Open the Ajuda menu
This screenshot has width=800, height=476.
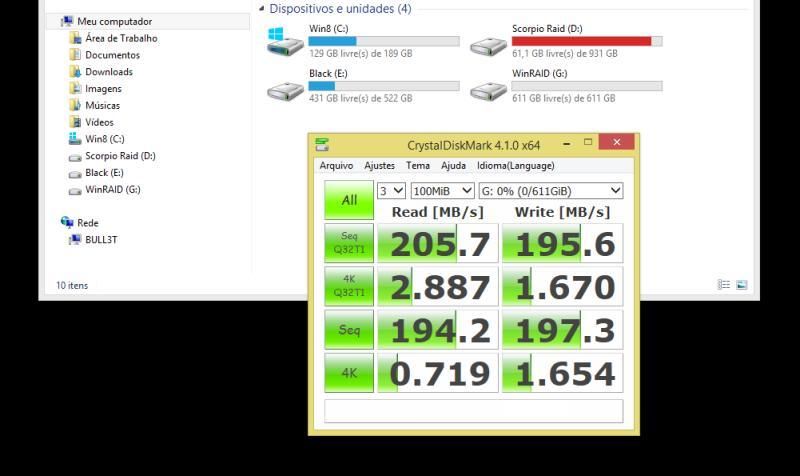tap(453, 165)
